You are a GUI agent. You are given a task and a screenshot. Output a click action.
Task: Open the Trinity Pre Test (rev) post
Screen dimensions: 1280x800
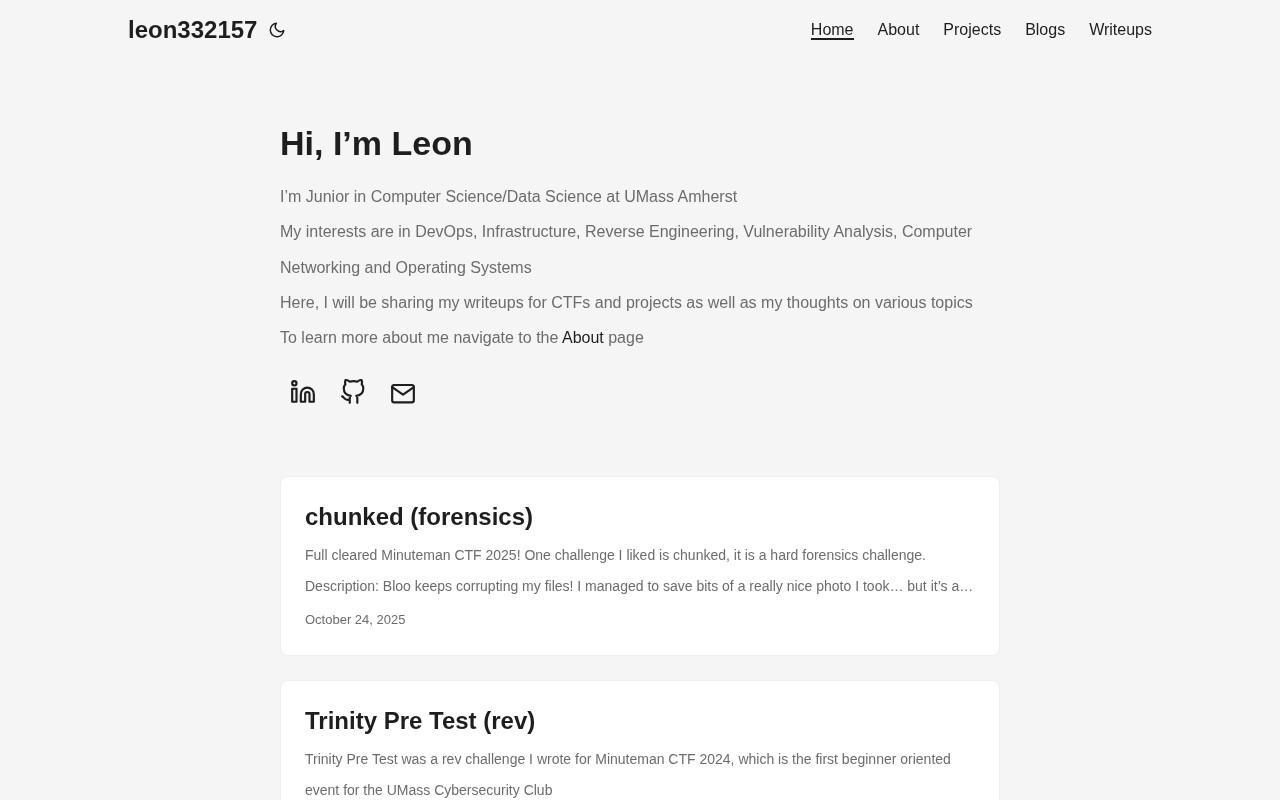pyautogui.click(x=420, y=721)
